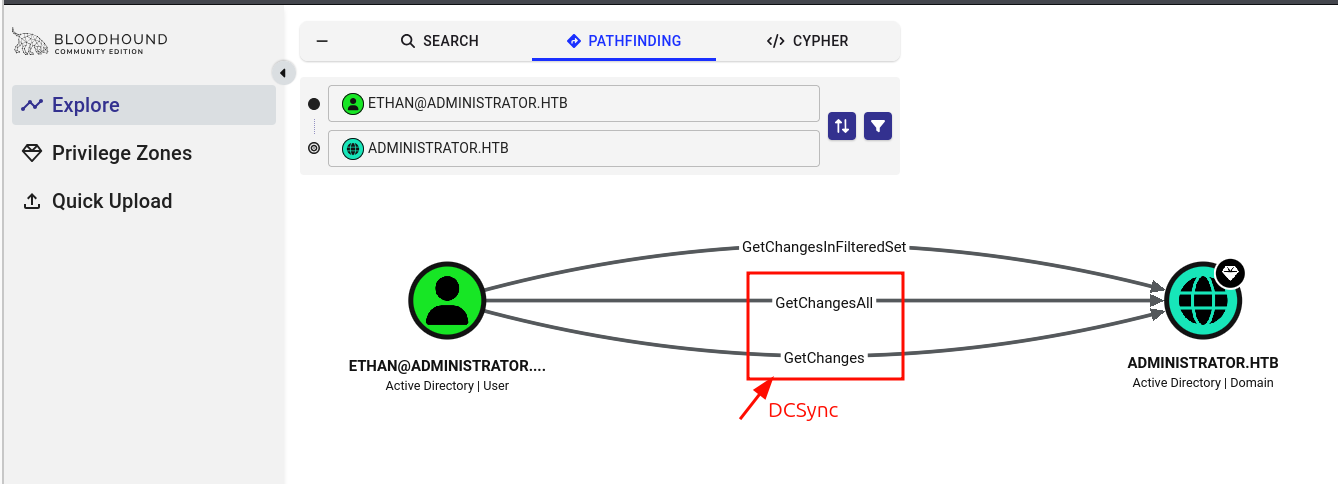Click the BloodHound logo icon

tap(30, 42)
